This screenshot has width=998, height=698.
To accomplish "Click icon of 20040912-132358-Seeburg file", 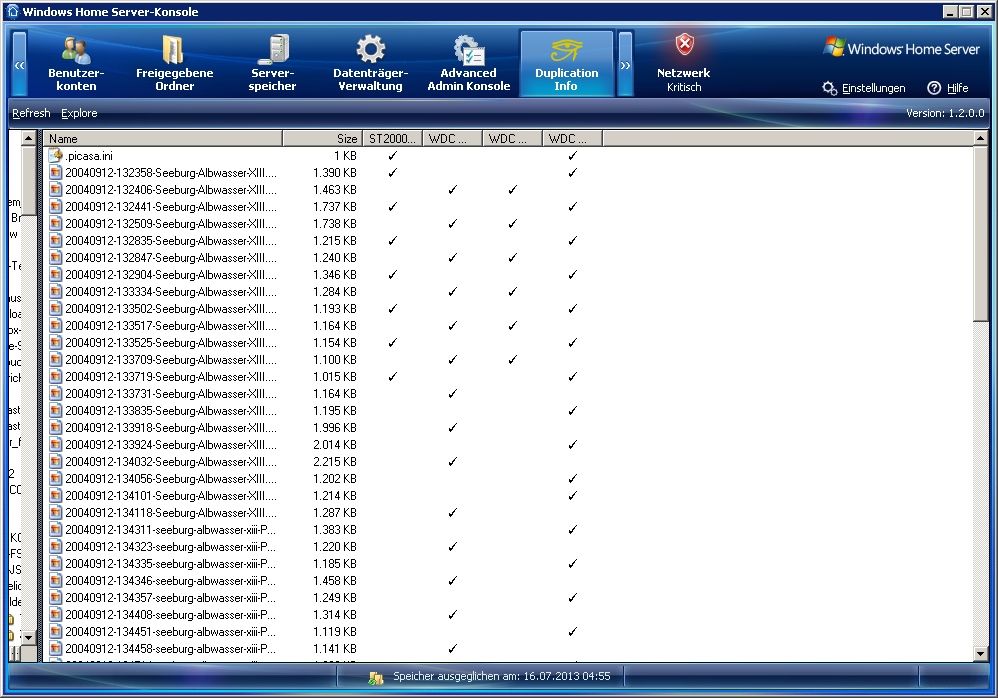I will point(55,172).
